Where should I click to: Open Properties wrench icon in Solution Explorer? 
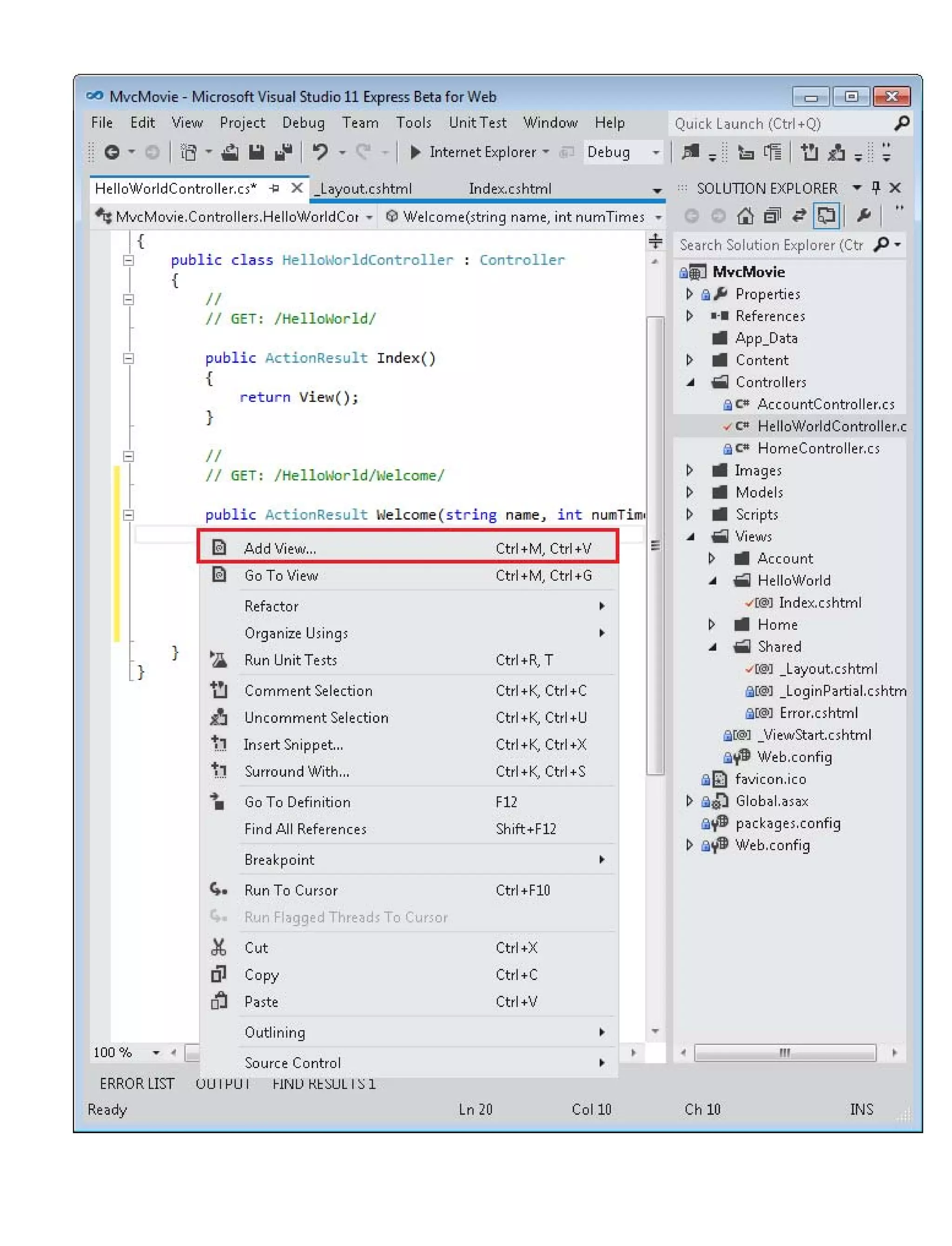click(864, 216)
